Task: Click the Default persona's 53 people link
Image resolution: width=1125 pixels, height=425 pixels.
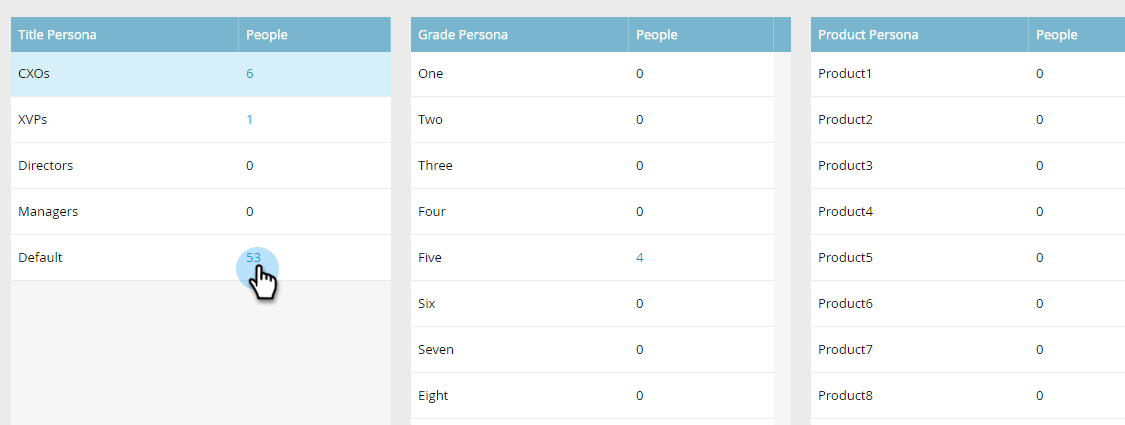Action: pos(253,257)
